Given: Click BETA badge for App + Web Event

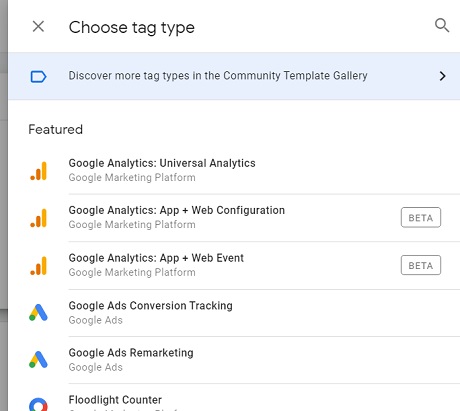Looking at the screenshot, I should click(x=421, y=265).
